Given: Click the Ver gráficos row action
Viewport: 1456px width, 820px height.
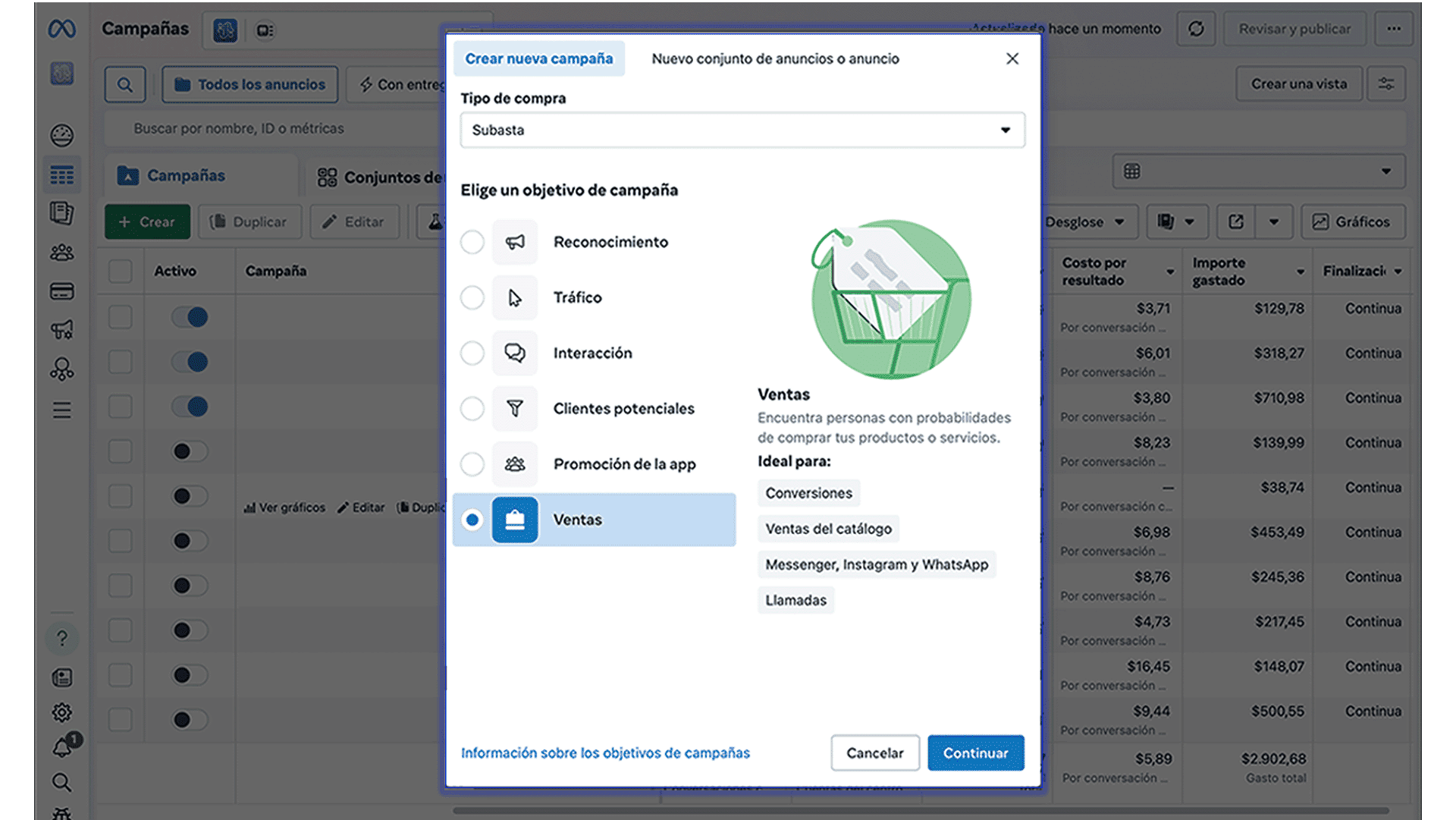Looking at the screenshot, I should [x=284, y=507].
